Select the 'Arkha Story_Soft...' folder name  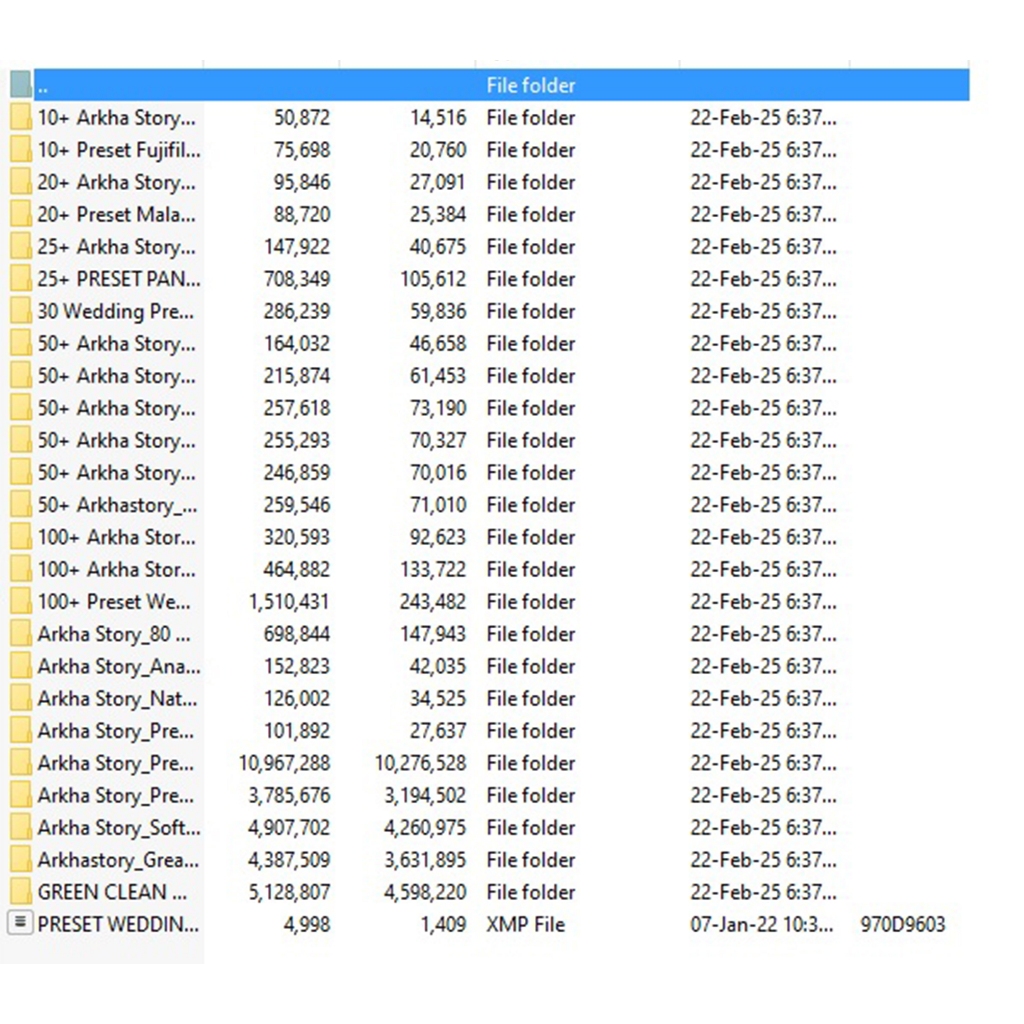point(119,828)
